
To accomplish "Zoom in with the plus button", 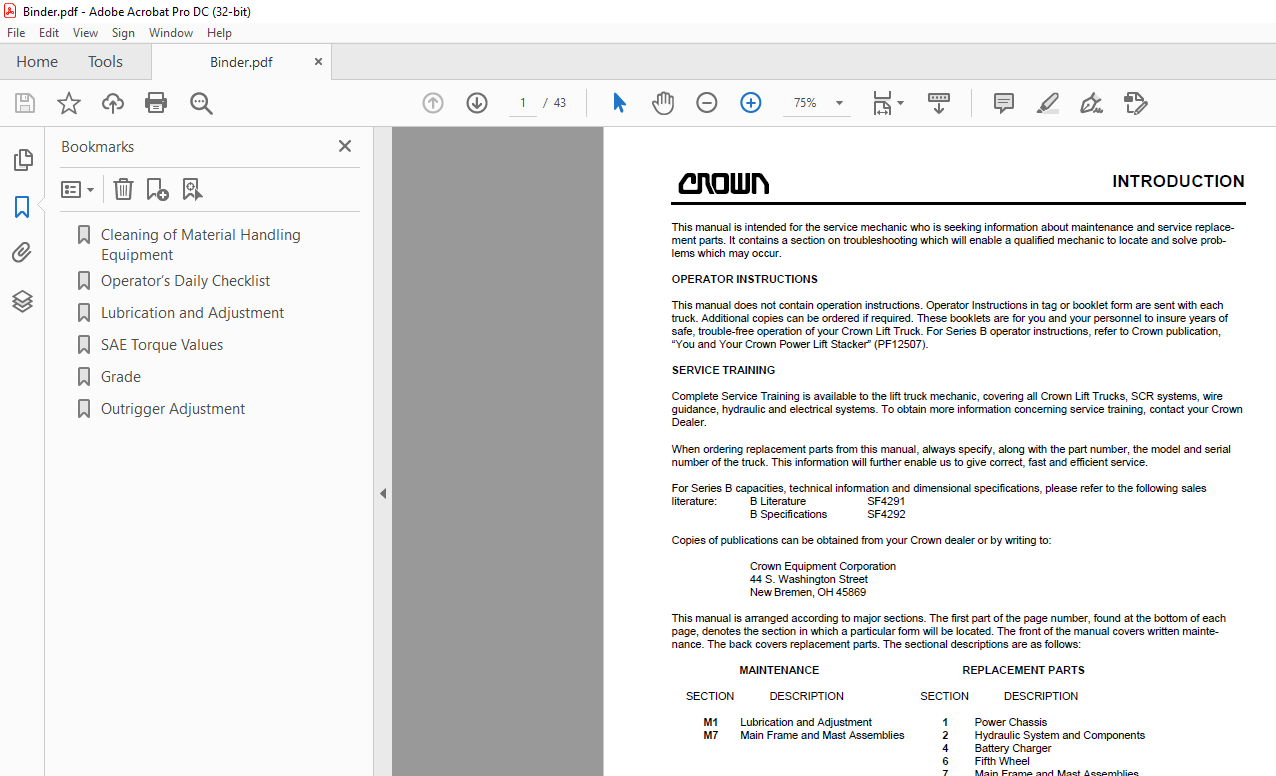I will pyautogui.click(x=751, y=103).
